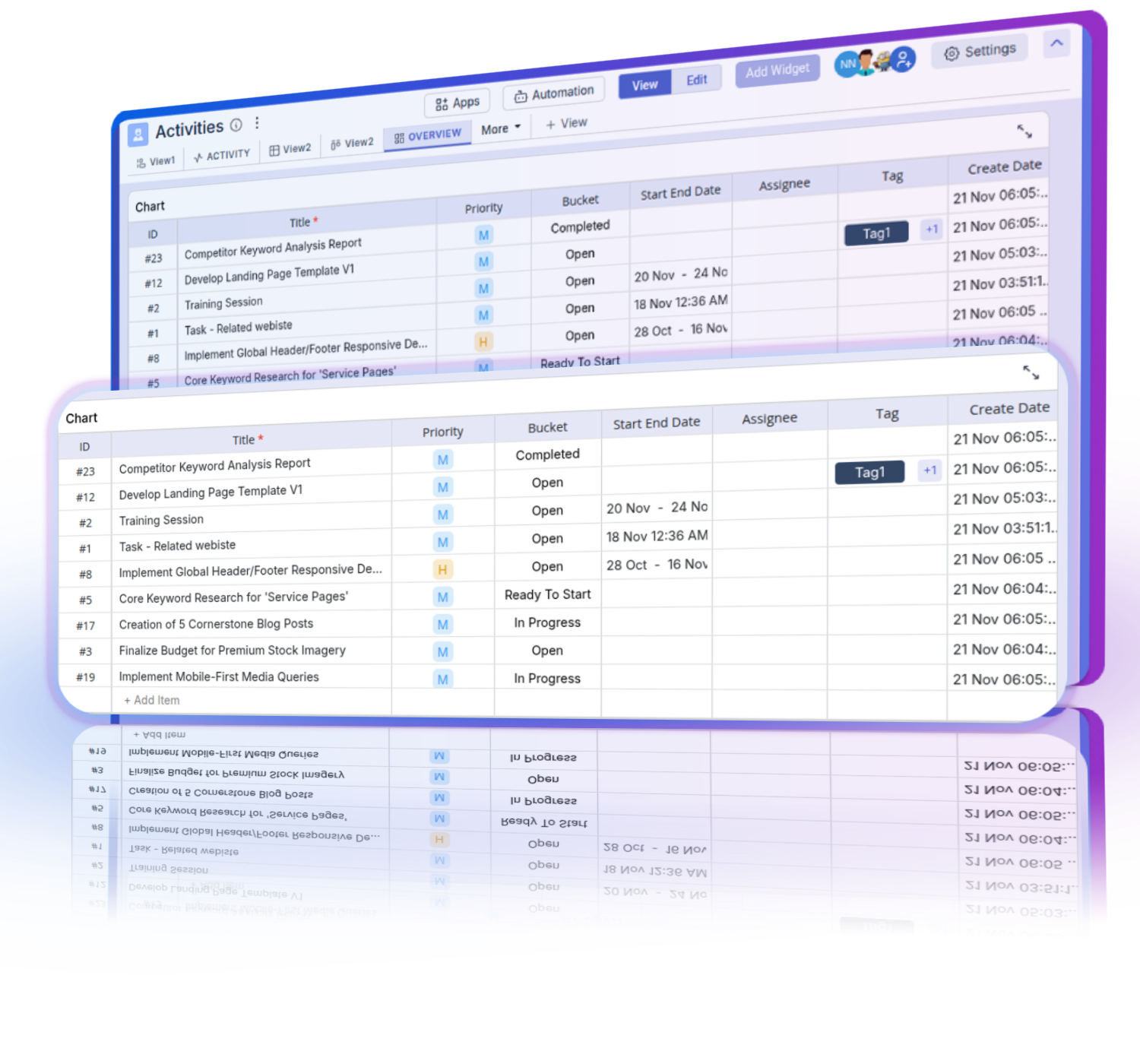
Task: Open the Automation tool
Action: pyautogui.click(x=553, y=91)
